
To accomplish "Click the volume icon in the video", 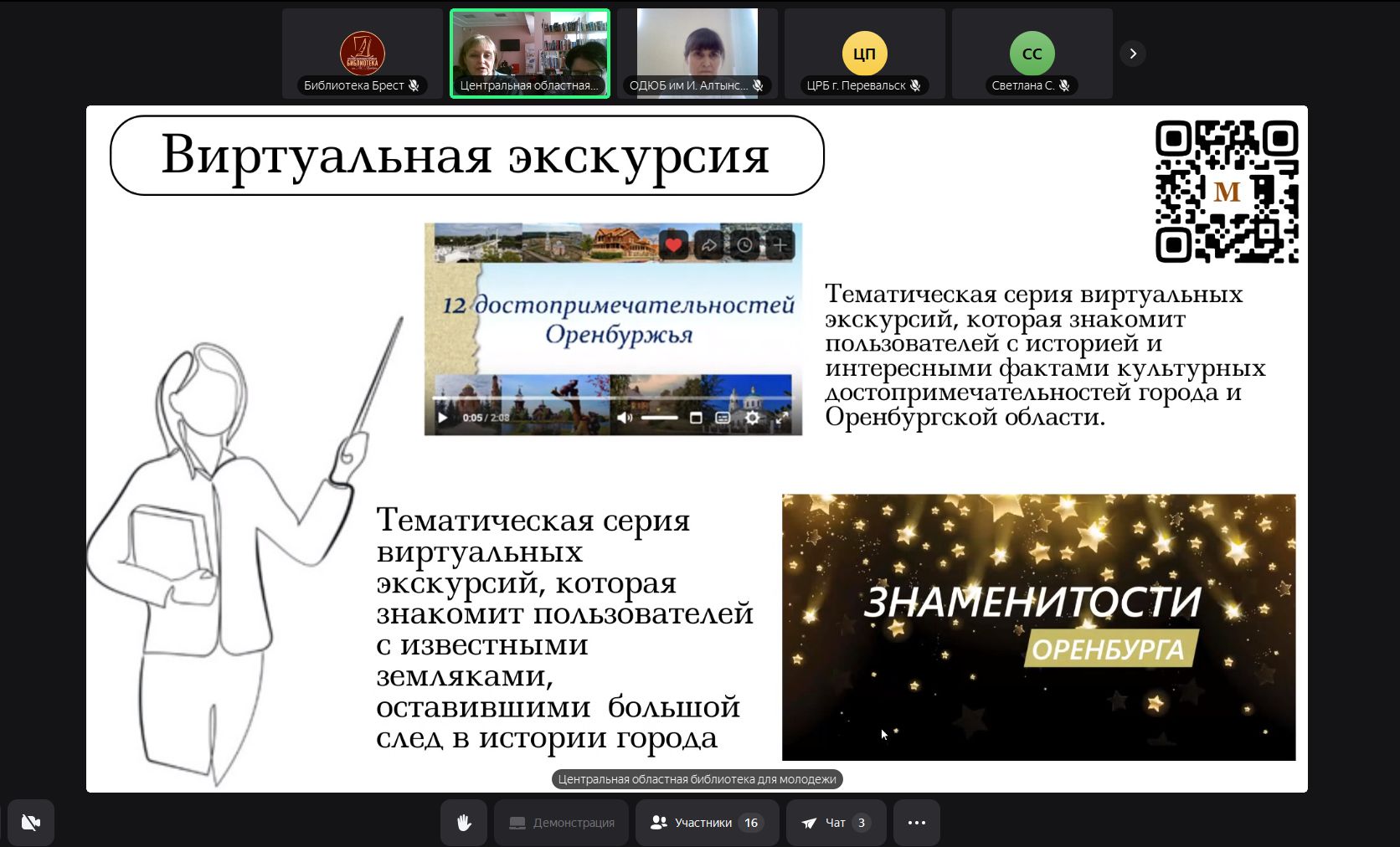I will (x=625, y=418).
